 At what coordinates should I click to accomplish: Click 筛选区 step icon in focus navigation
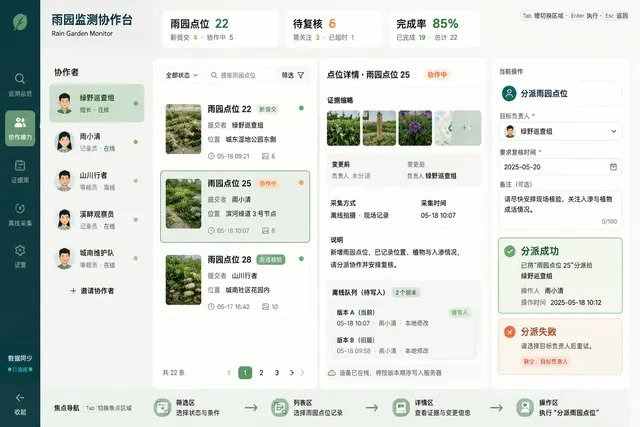162,407
